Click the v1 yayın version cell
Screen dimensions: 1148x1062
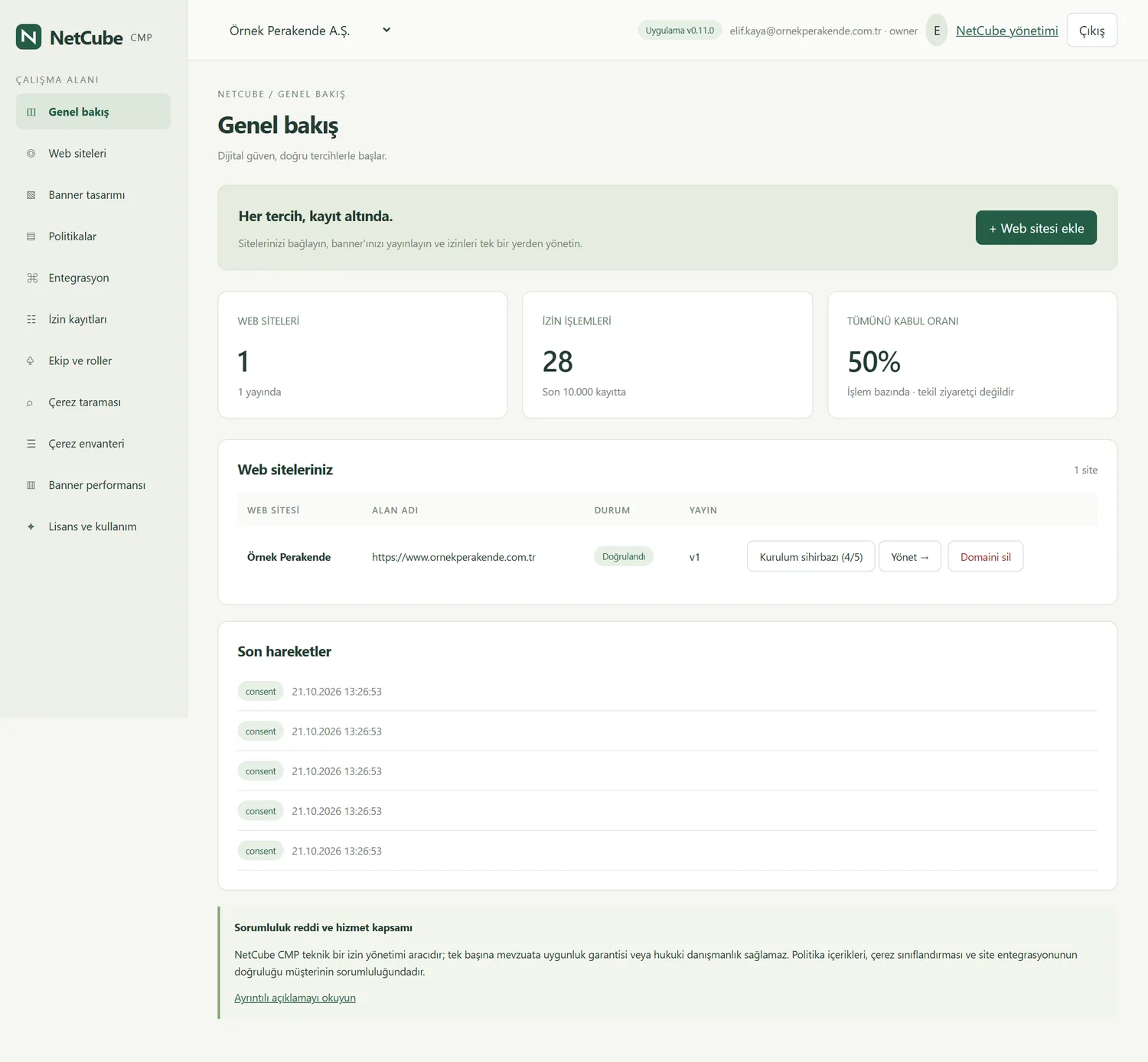tap(695, 557)
